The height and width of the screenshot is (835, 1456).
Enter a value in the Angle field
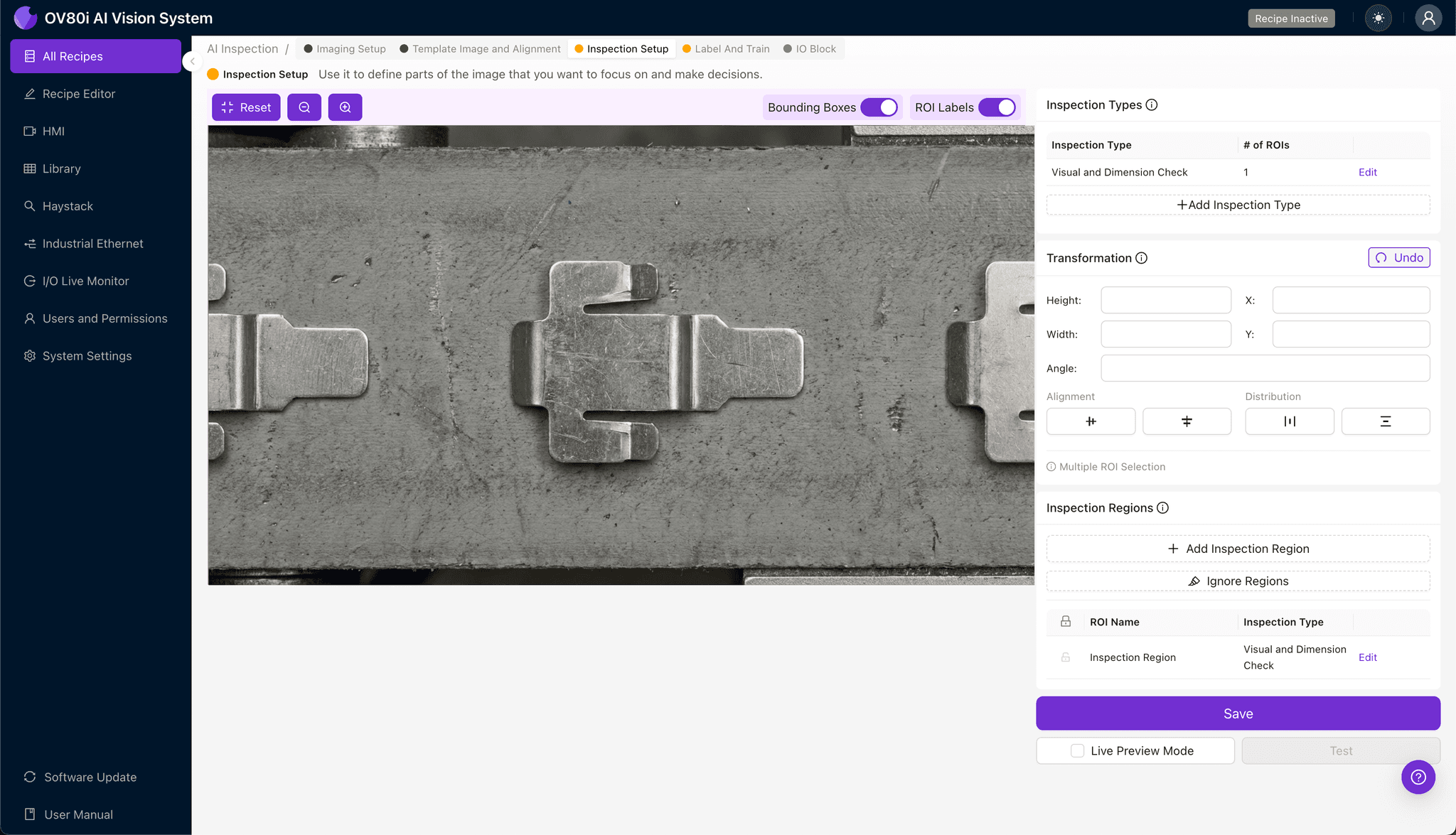(x=1265, y=368)
